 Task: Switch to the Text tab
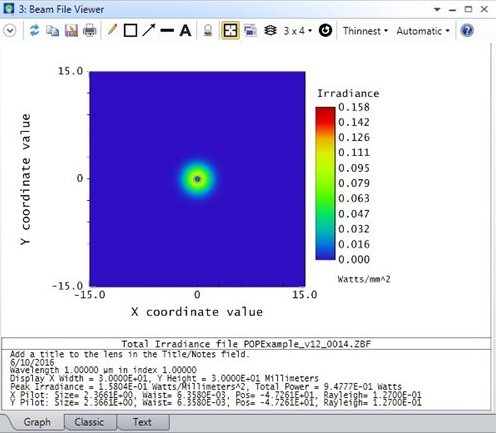tap(142, 422)
